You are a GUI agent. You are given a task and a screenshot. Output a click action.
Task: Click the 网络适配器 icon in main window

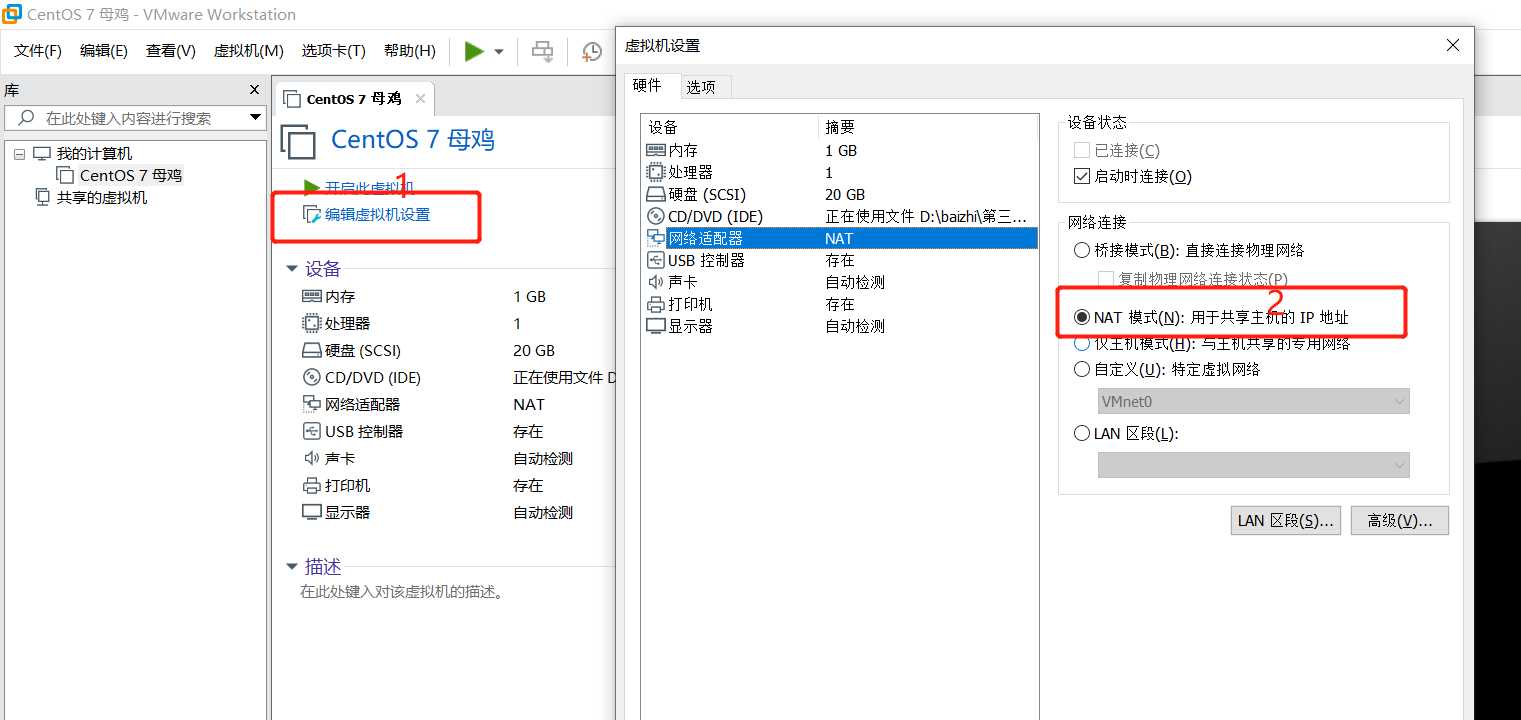click(311, 404)
